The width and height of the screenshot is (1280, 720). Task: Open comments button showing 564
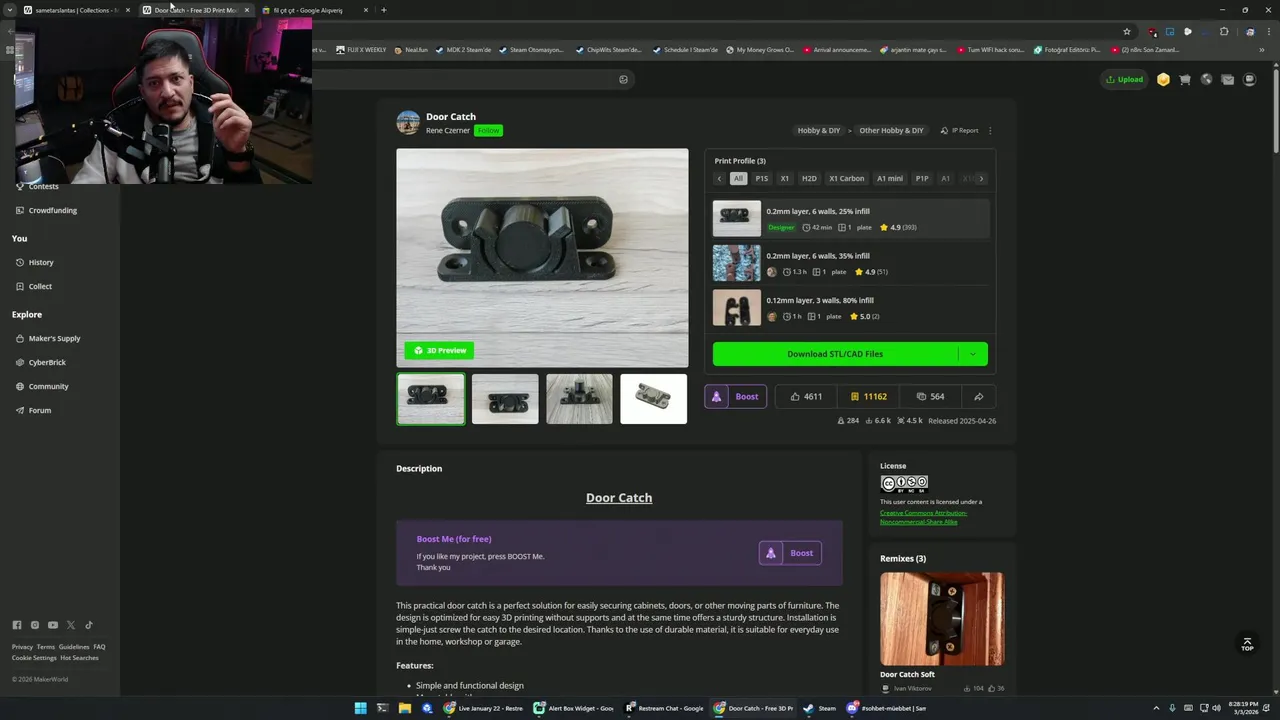tap(930, 396)
